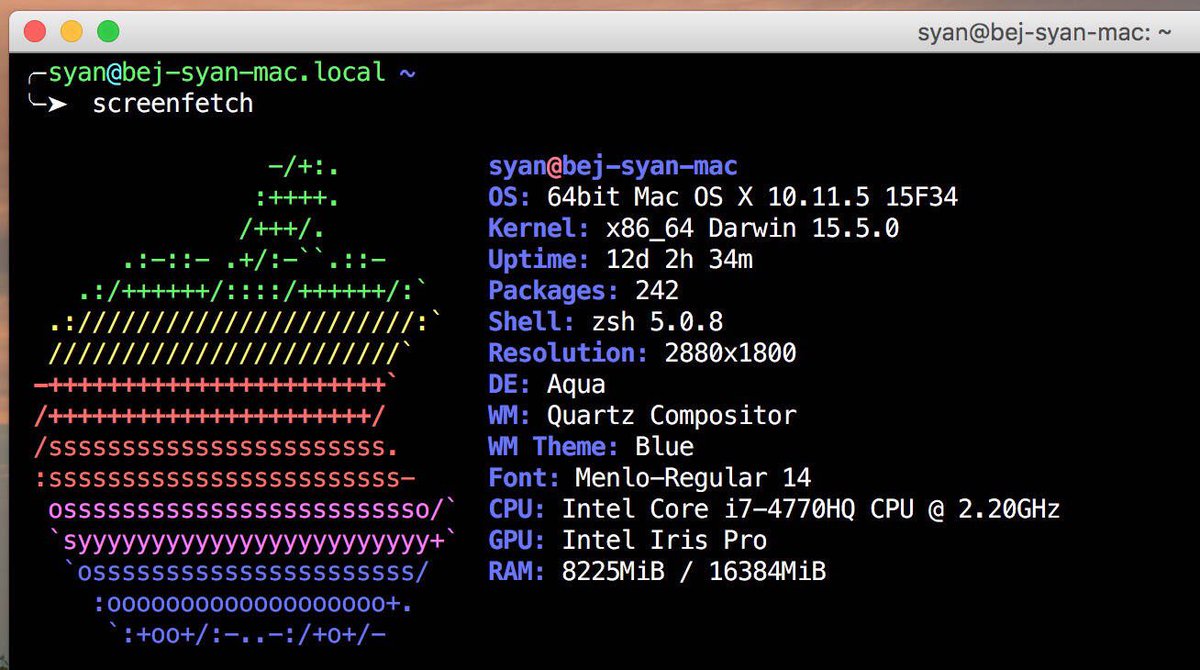Click the green zoom window button
This screenshot has height=670, width=1200.
pyautogui.click(x=107, y=31)
